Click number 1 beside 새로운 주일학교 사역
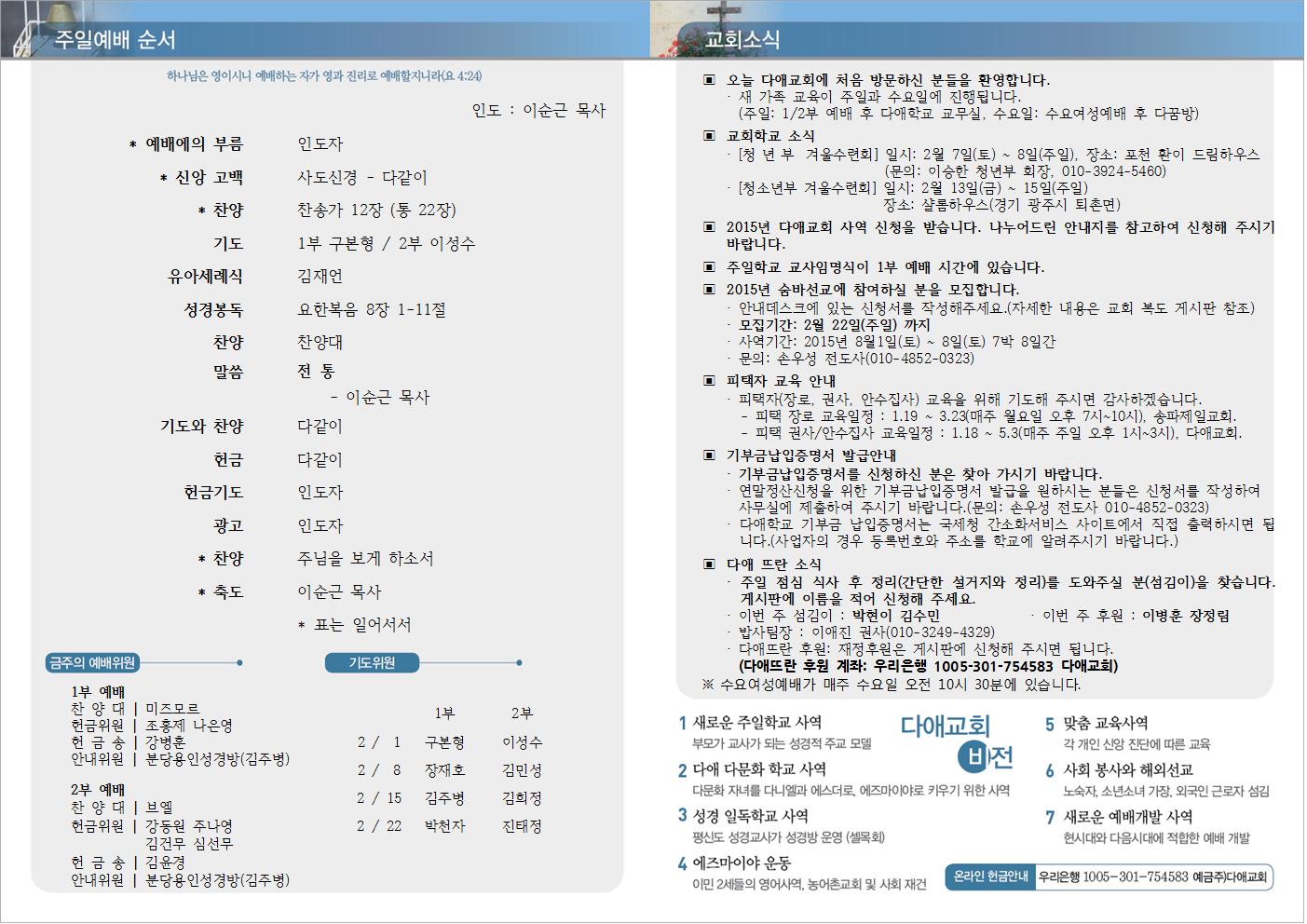 click(x=683, y=723)
